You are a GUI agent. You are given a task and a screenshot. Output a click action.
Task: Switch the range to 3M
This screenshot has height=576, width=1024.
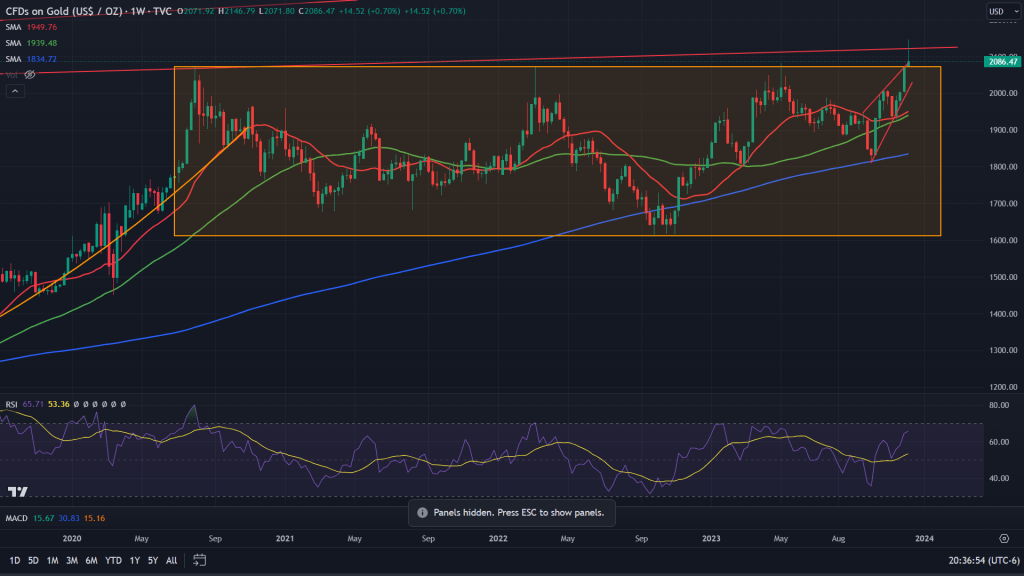[x=72, y=560]
